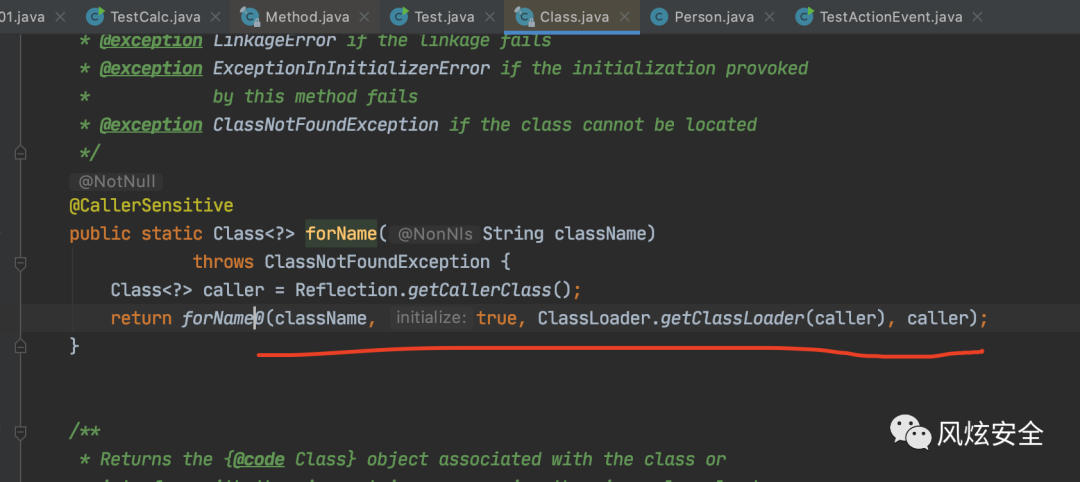Close the Person.java tab
Screen dimensions: 1080x482
[769, 17]
